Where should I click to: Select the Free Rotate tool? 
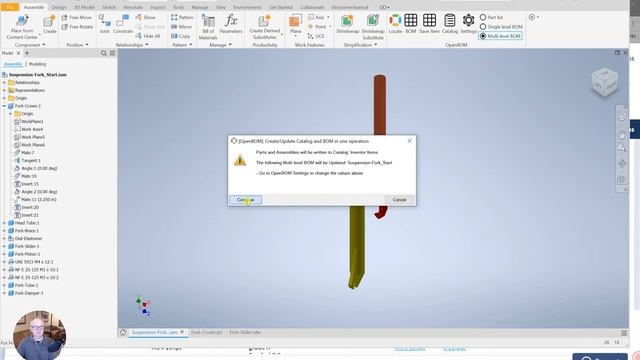77,27
